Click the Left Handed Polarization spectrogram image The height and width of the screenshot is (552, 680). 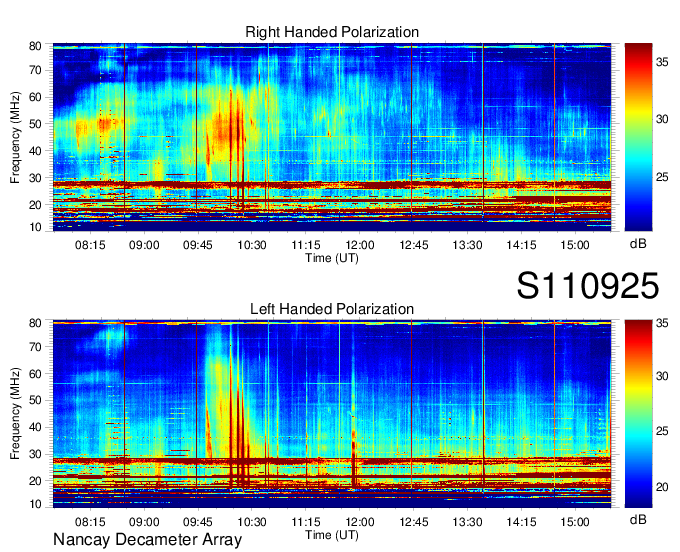click(332, 412)
